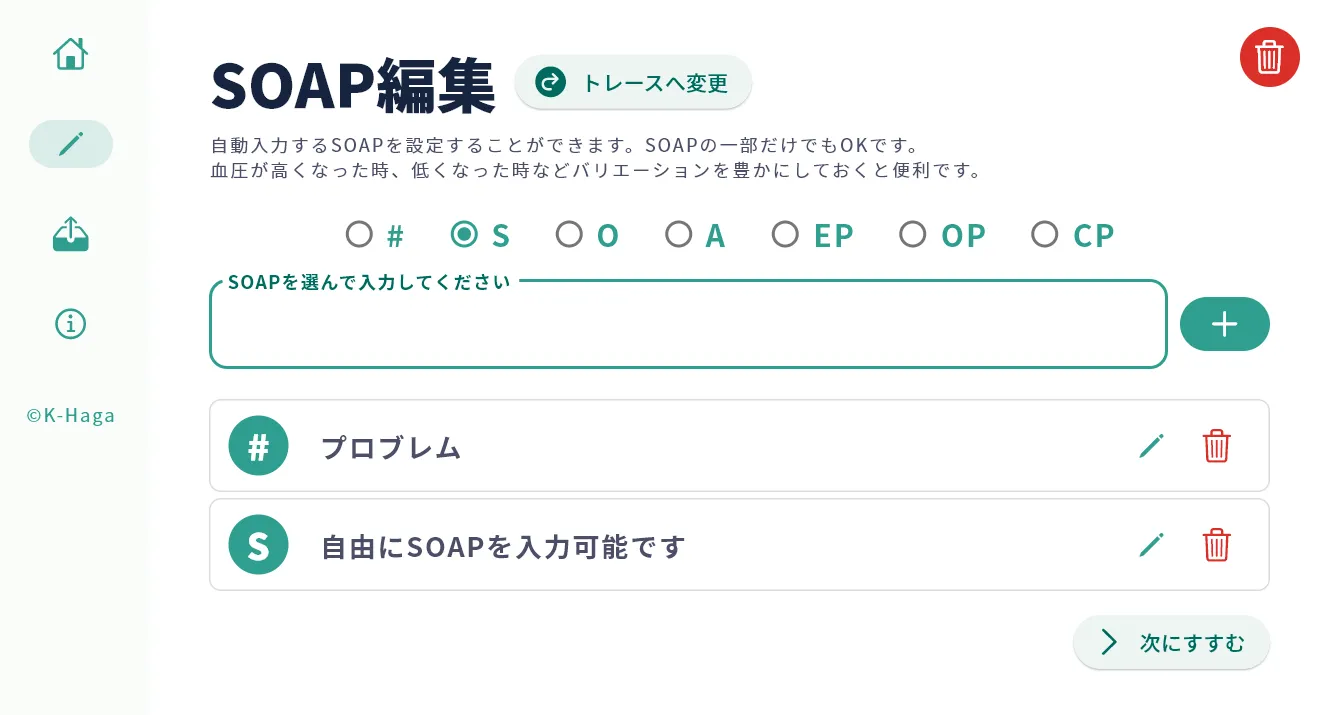Delete the 自由にSOAPを入力可能です entry

point(1216,544)
